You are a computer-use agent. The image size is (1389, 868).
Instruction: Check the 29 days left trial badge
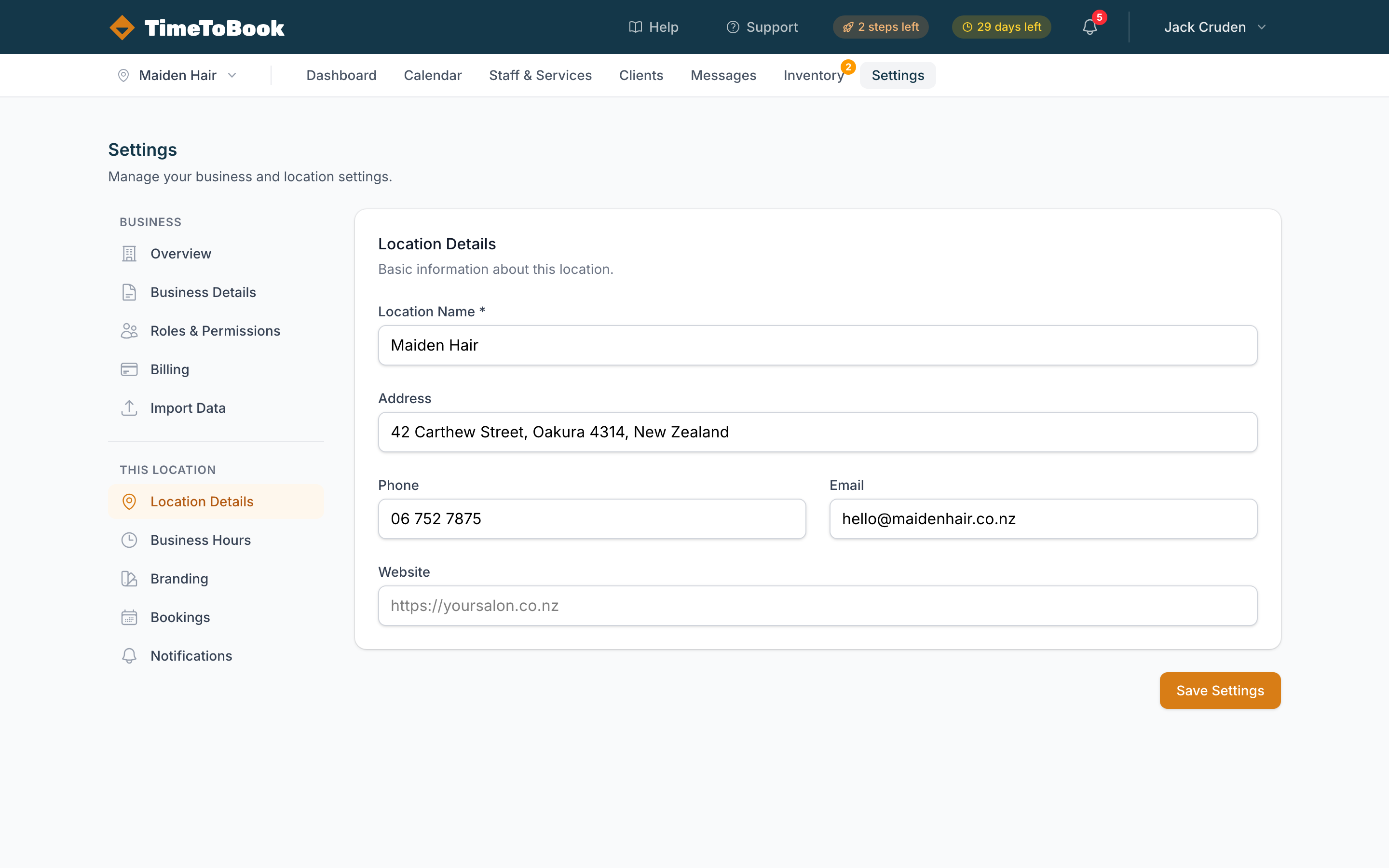1001,27
